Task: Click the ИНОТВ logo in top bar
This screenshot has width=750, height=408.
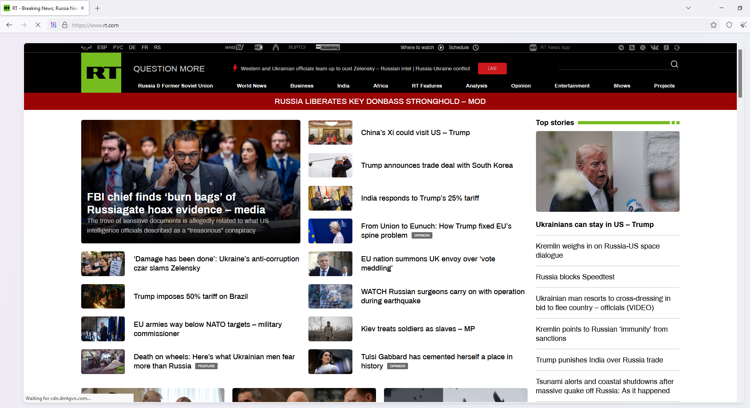Action: click(234, 47)
